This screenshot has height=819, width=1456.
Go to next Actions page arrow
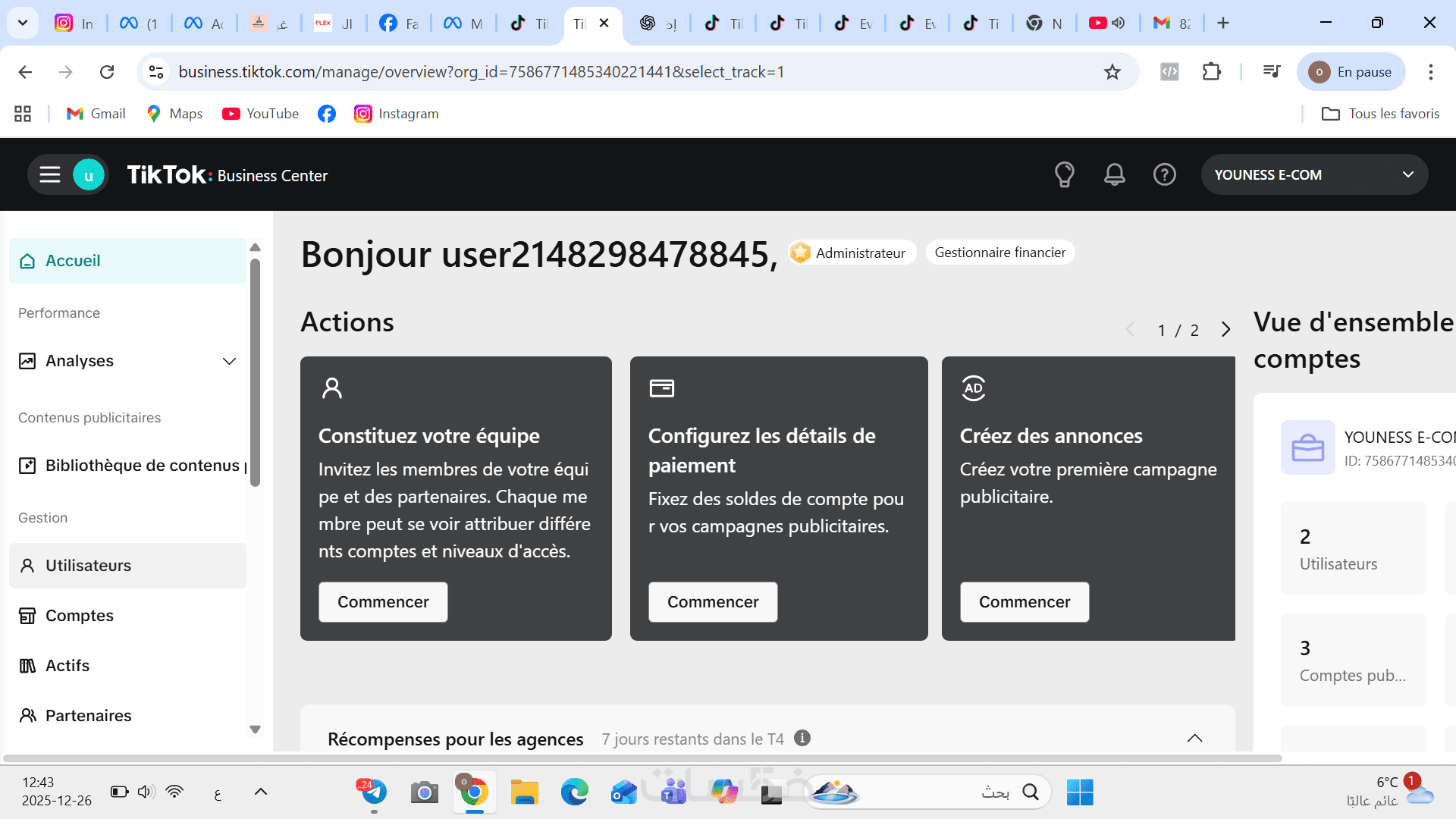coord(1225,330)
